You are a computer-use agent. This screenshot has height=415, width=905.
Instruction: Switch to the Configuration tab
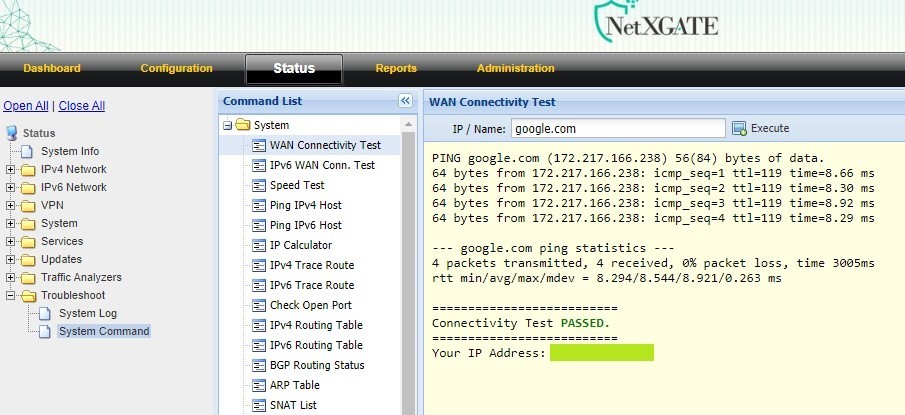(x=176, y=68)
